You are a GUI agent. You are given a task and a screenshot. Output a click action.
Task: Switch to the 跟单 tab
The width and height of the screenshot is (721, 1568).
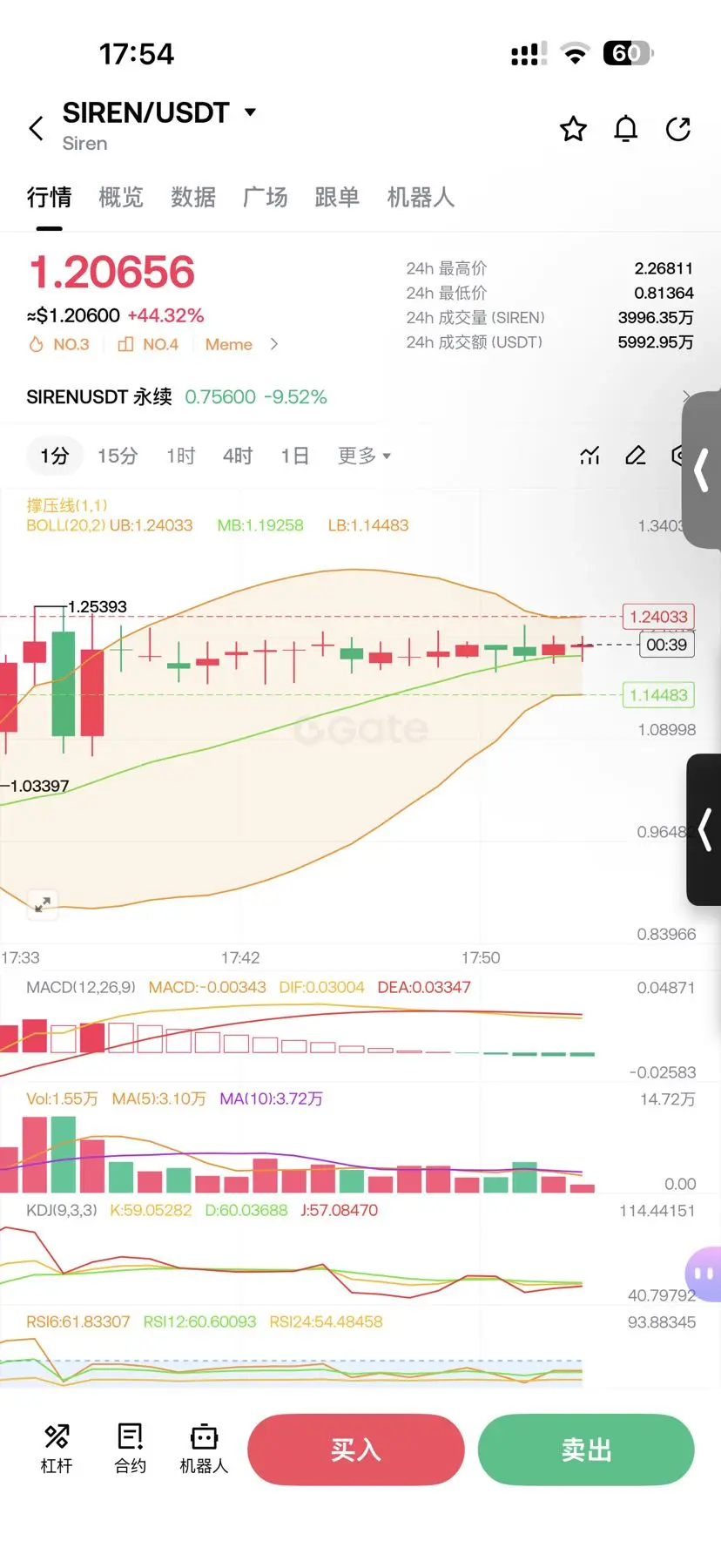[x=337, y=198]
